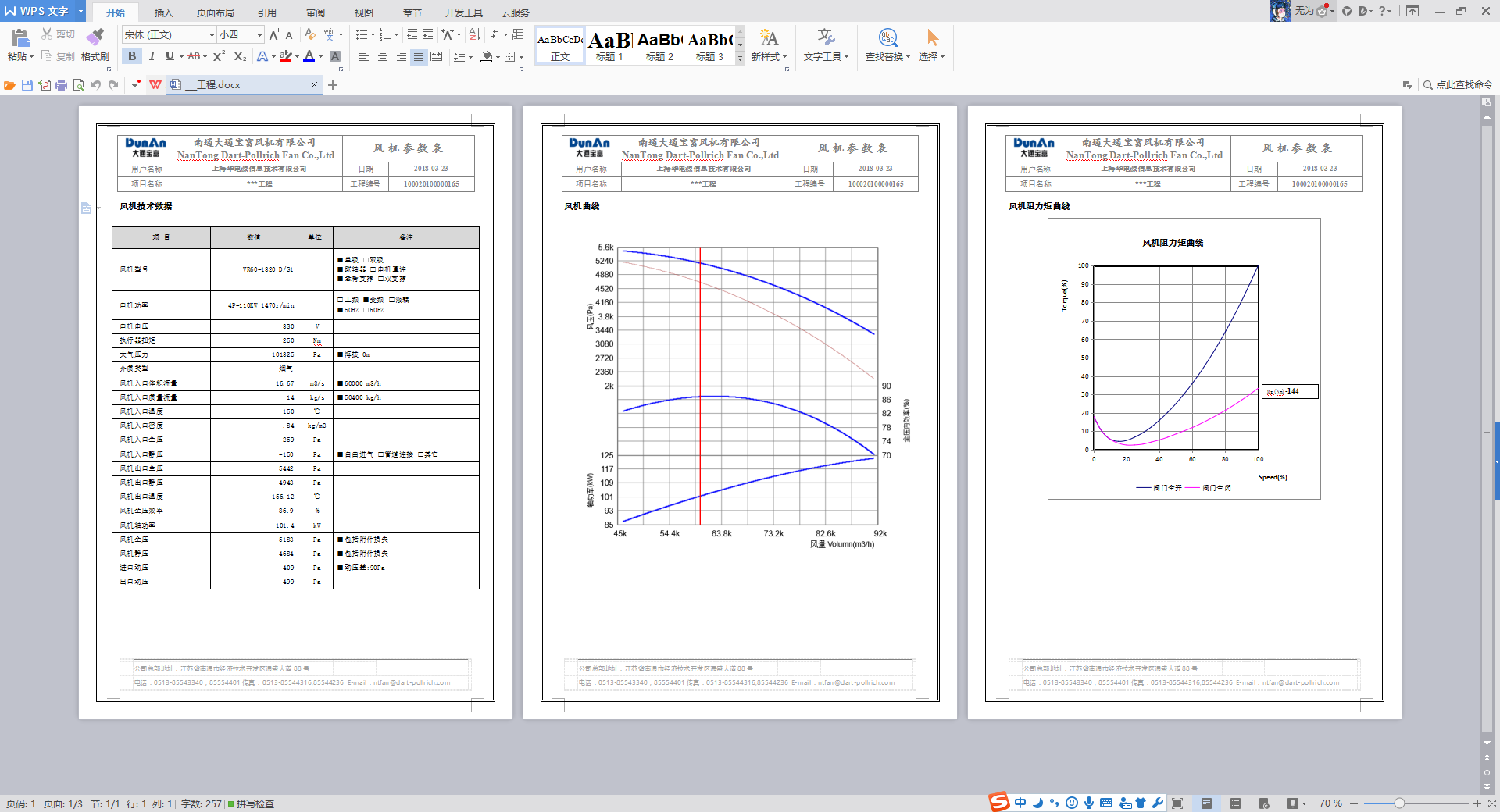Click the print preview icon
The image size is (1500, 812).
click(x=79, y=84)
